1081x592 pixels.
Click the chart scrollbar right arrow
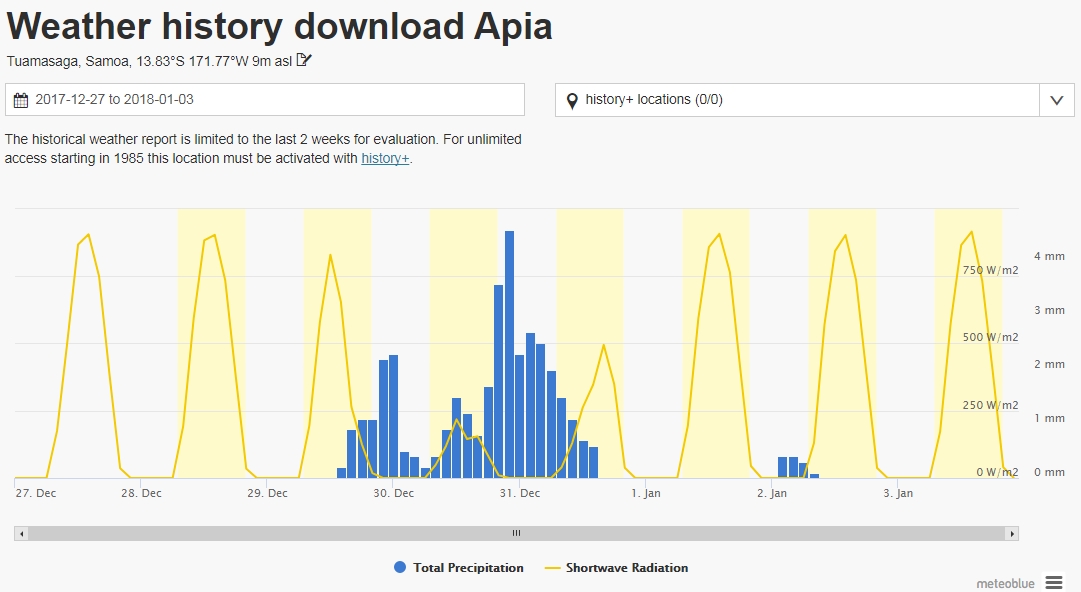(x=1012, y=534)
